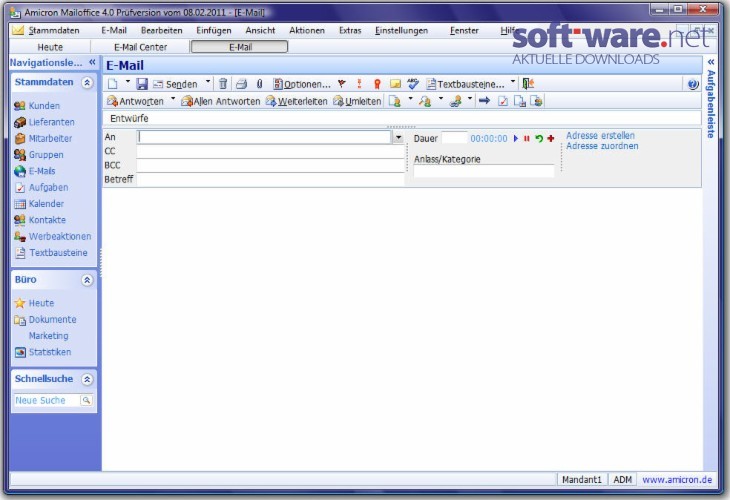The height and width of the screenshot is (500, 730).
Task: Open the Bearbeiten menu
Action: click(162, 31)
